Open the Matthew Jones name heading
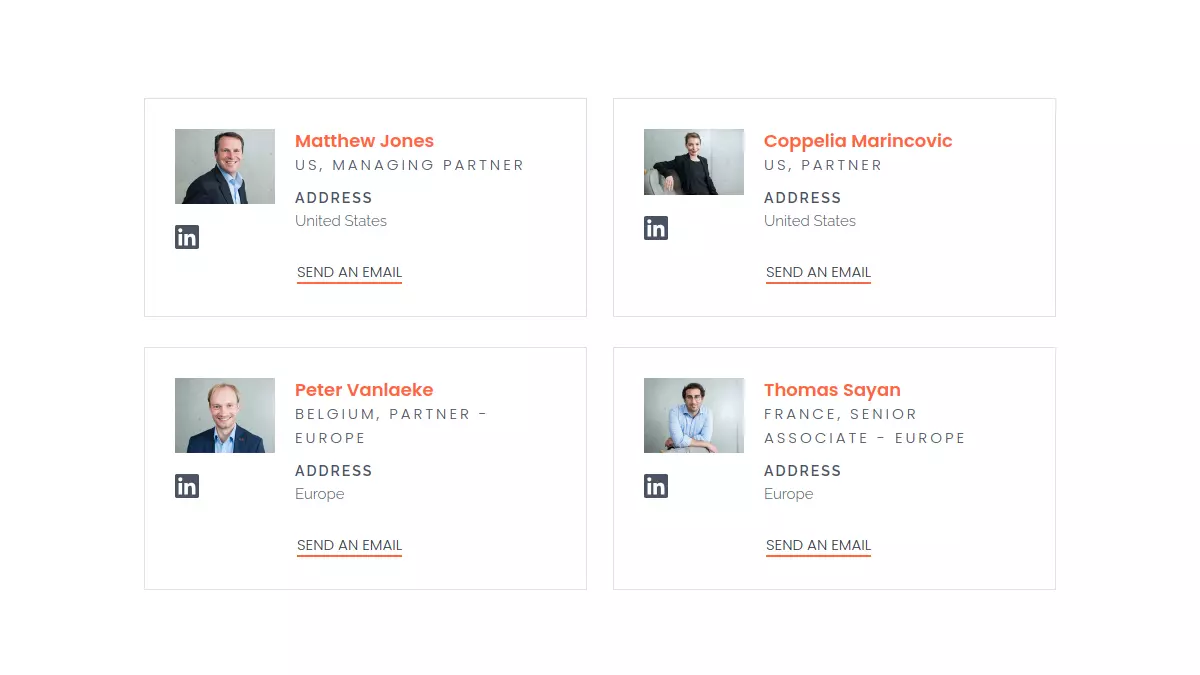The height and width of the screenshot is (675, 1200). [x=364, y=141]
